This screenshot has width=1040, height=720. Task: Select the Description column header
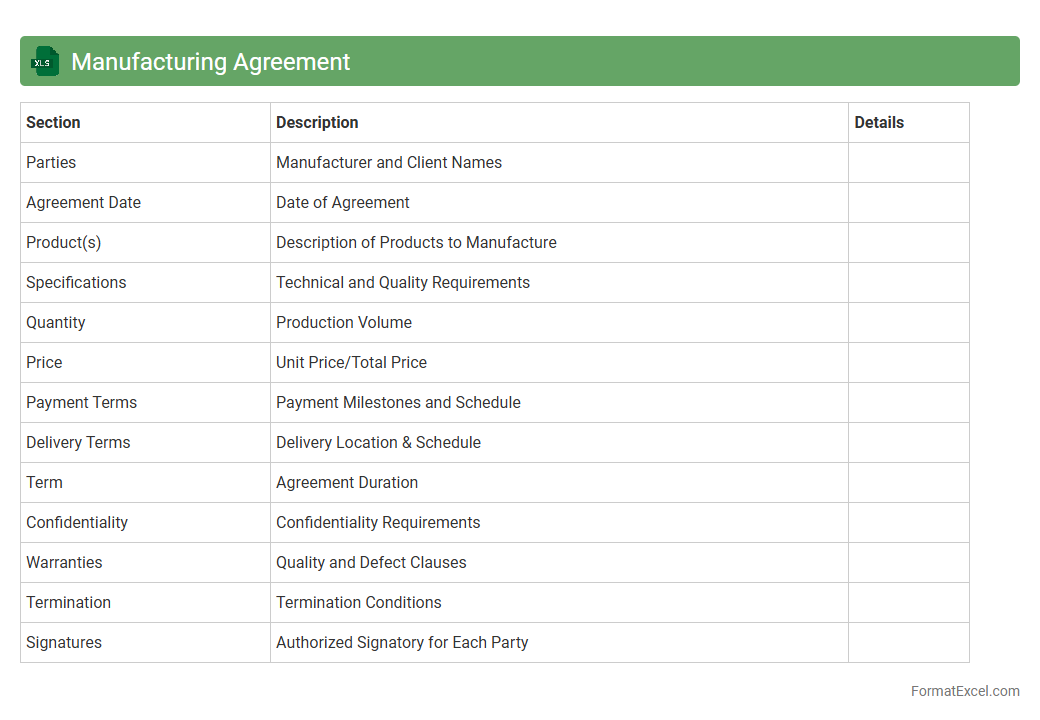click(317, 123)
